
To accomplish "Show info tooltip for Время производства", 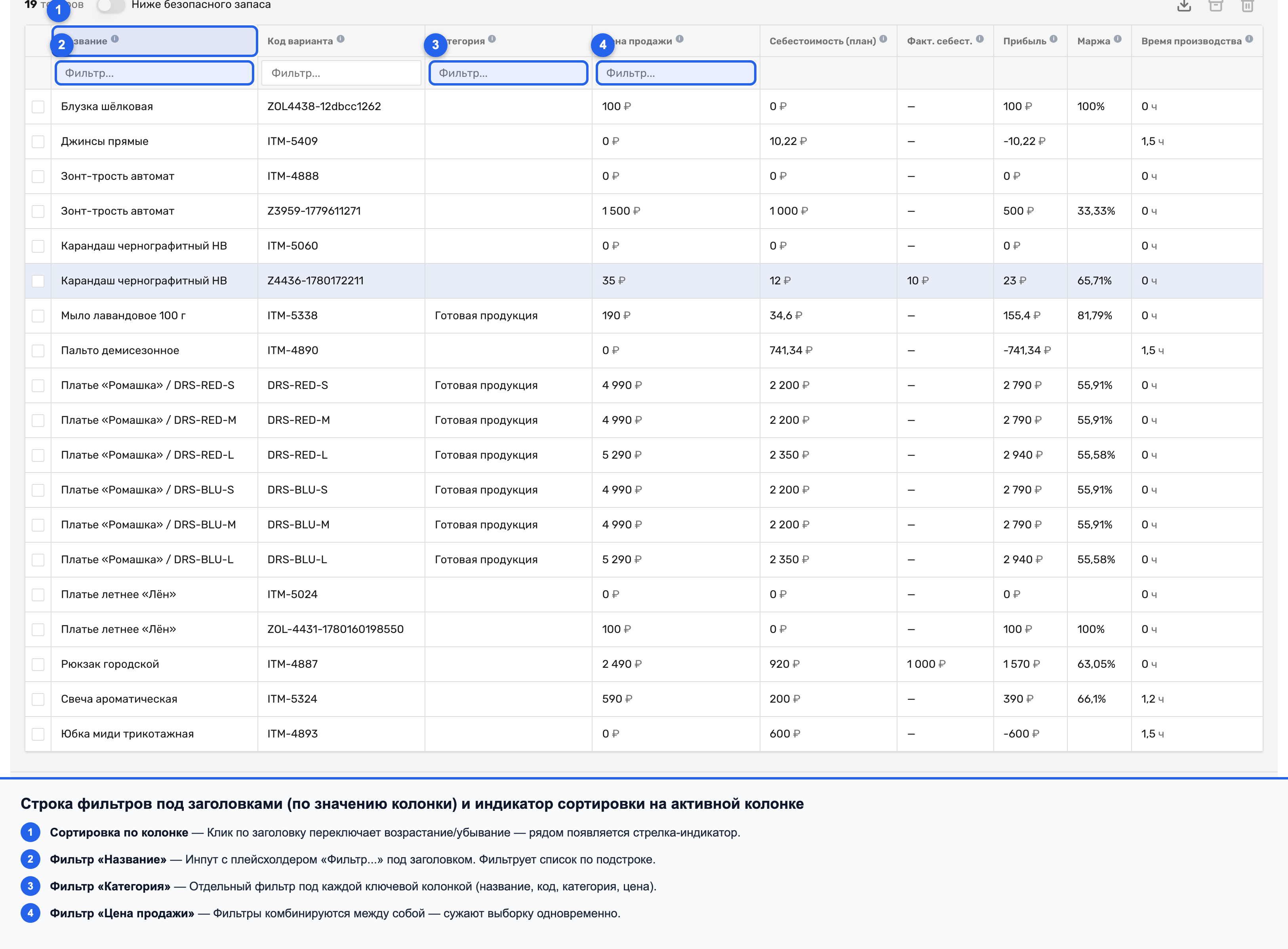I will [x=1249, y=39].
